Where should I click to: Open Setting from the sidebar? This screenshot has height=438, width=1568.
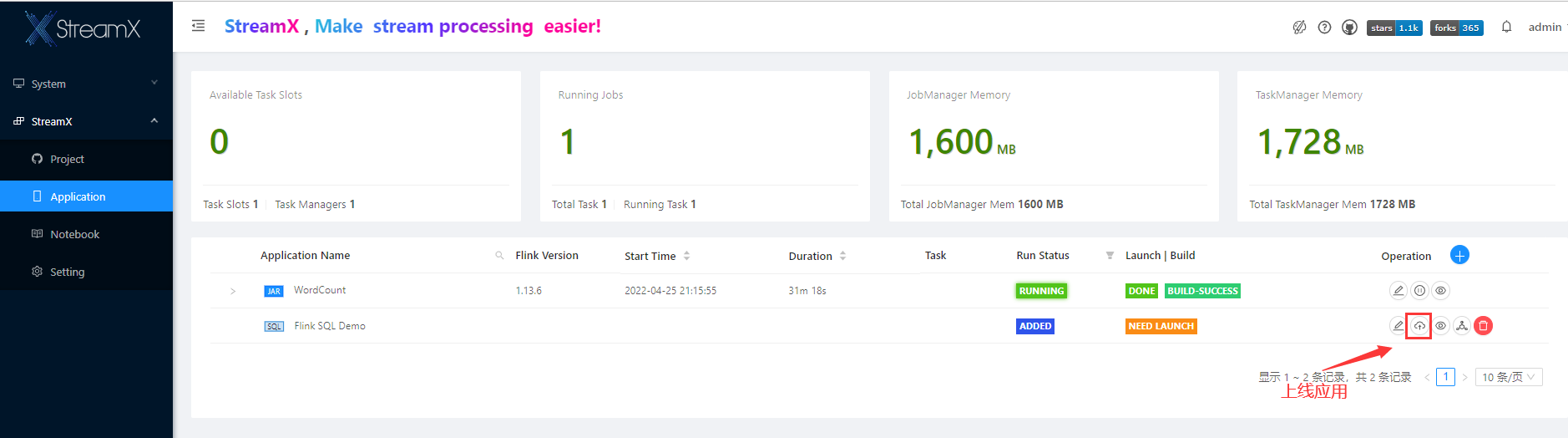pos(86,272)
